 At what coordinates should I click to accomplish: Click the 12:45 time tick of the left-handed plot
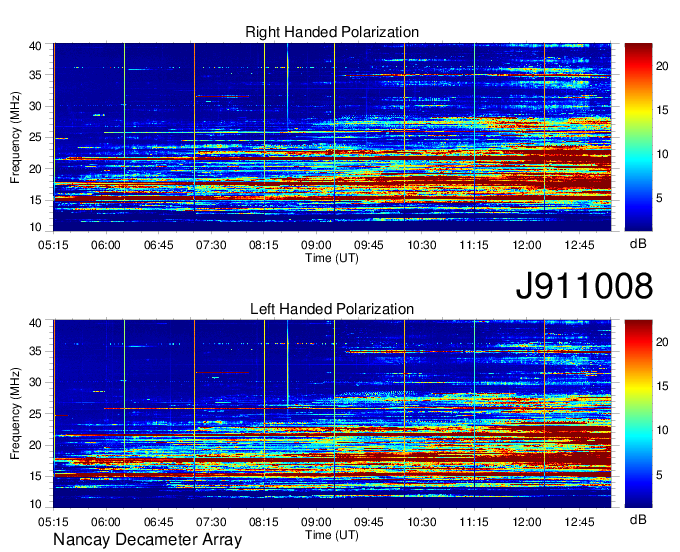[x=580, y=522]
